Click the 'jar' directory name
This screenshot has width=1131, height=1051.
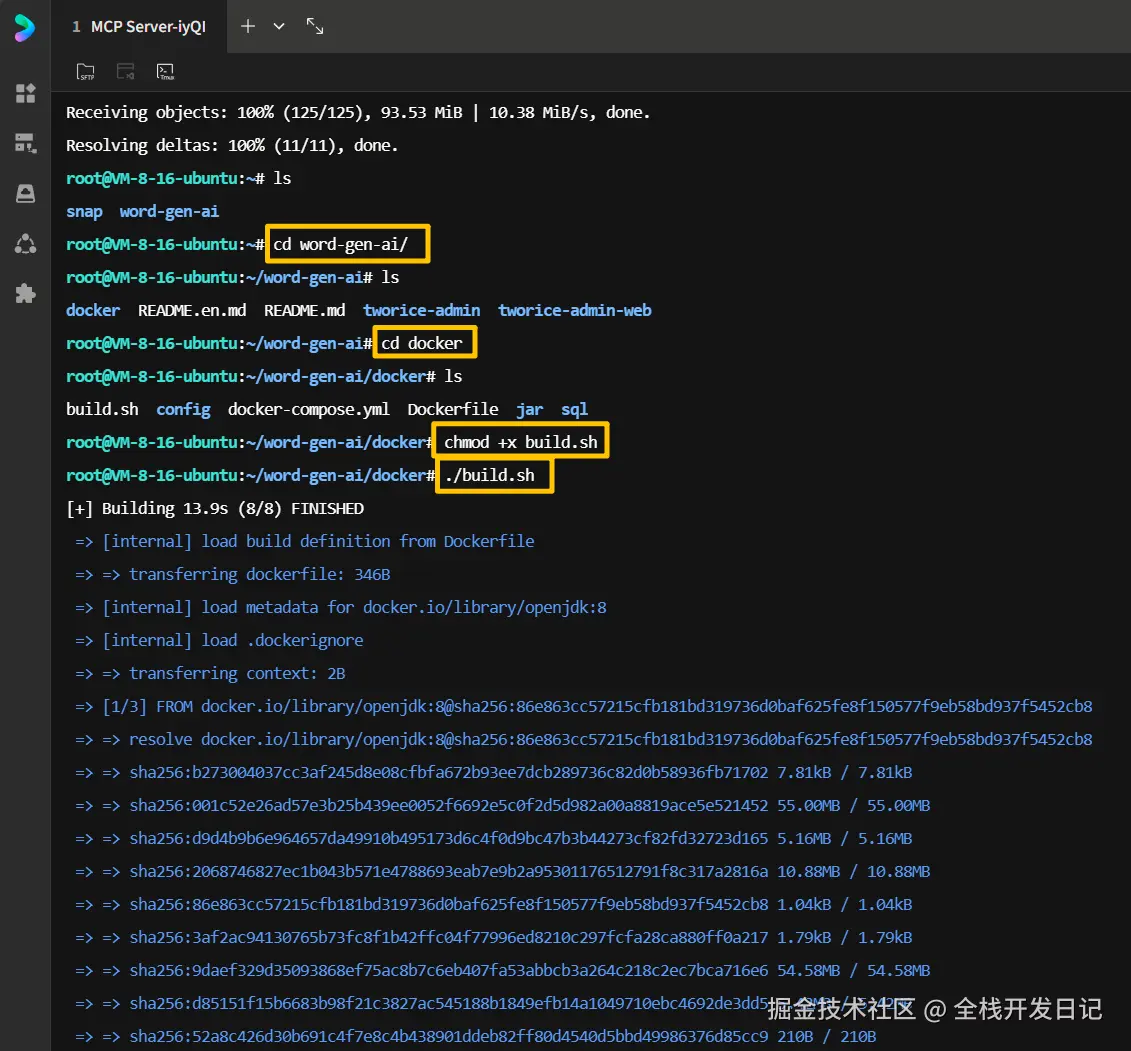529,409
